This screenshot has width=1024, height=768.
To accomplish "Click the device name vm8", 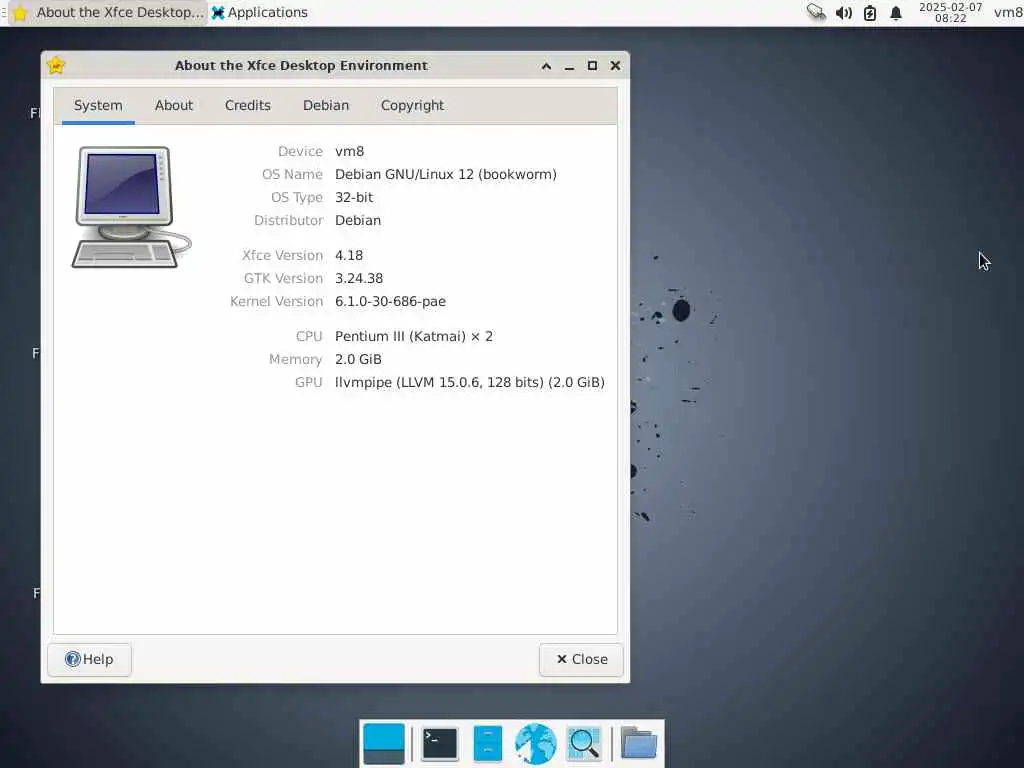I will click(x=349, y=152).
